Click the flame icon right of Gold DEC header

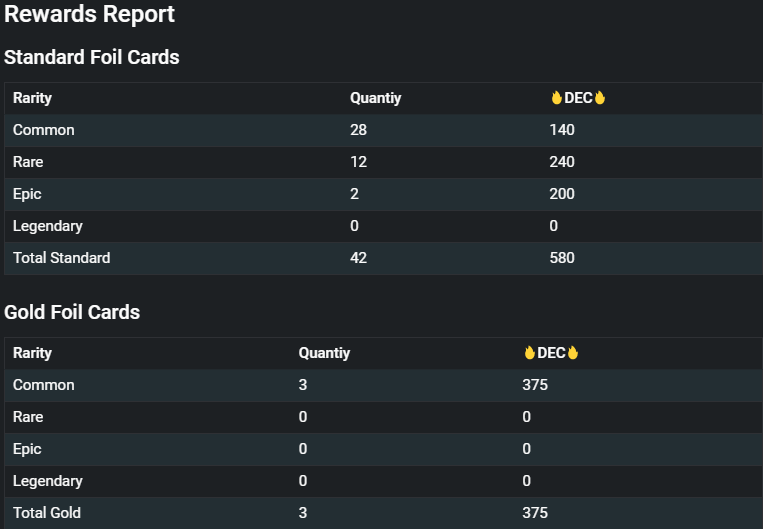click(573, 353)
